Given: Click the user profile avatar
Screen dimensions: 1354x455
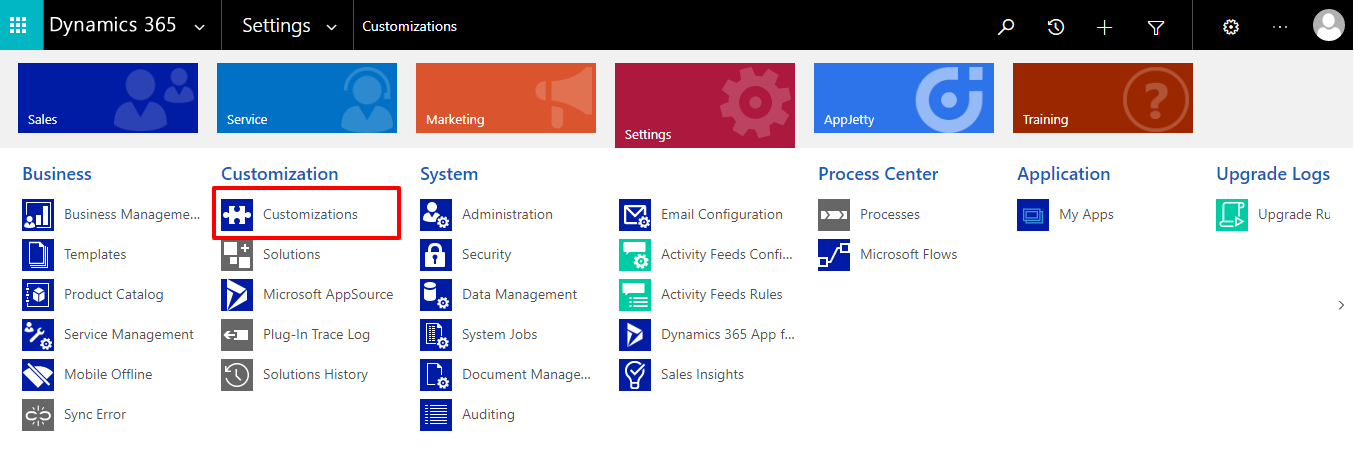Looking at the screenshot, I should click(x=1328, y=26).
